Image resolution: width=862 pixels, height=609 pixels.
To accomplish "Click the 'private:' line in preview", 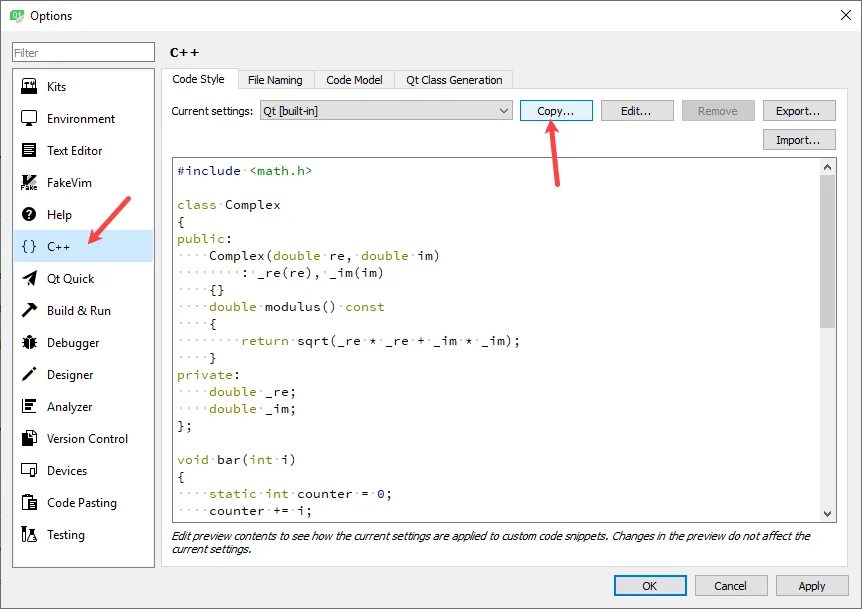I will (x=208, y=375).
